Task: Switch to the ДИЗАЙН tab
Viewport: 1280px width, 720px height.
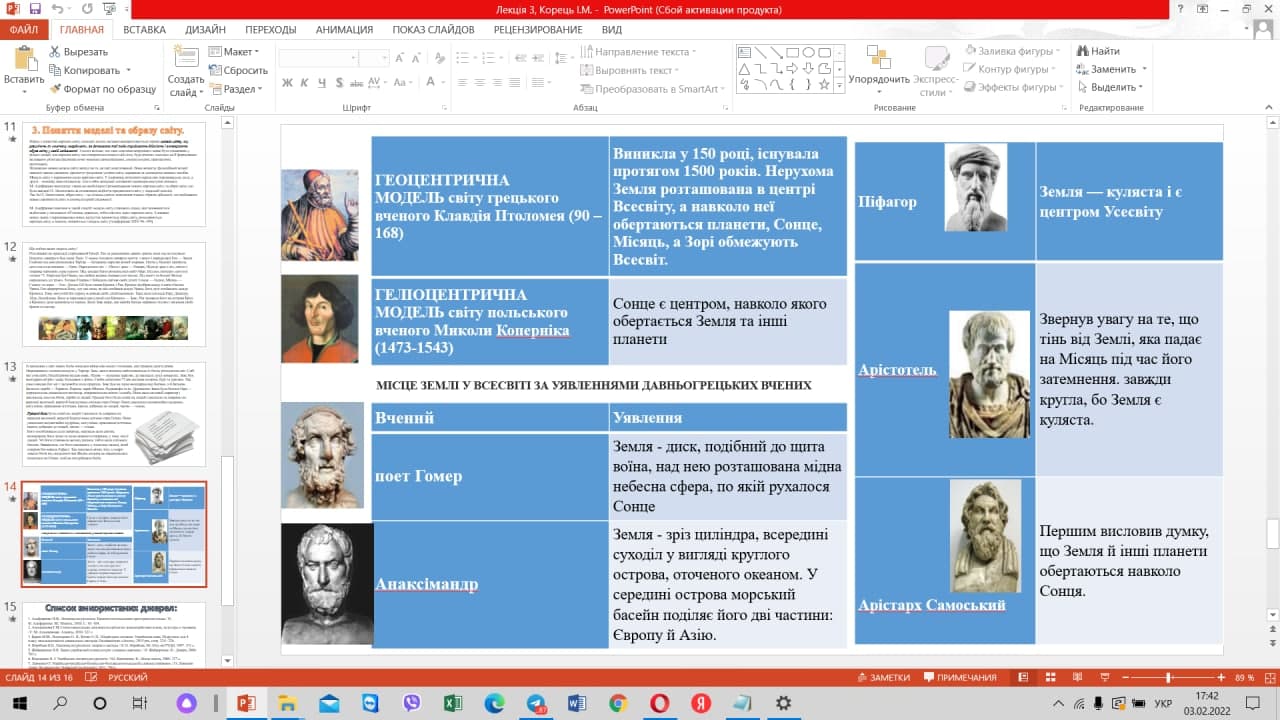Action: [205, 29]
